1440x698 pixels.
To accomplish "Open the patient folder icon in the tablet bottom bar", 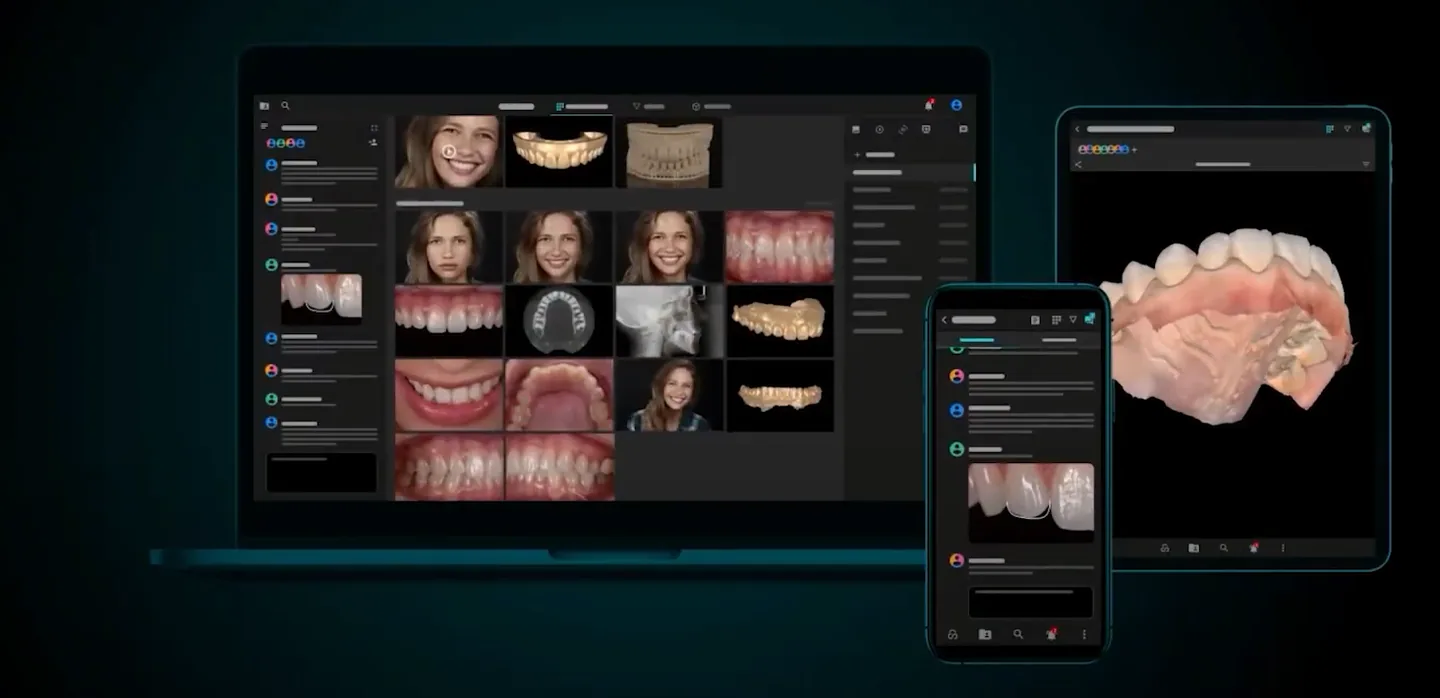I will click(1193, 548).
